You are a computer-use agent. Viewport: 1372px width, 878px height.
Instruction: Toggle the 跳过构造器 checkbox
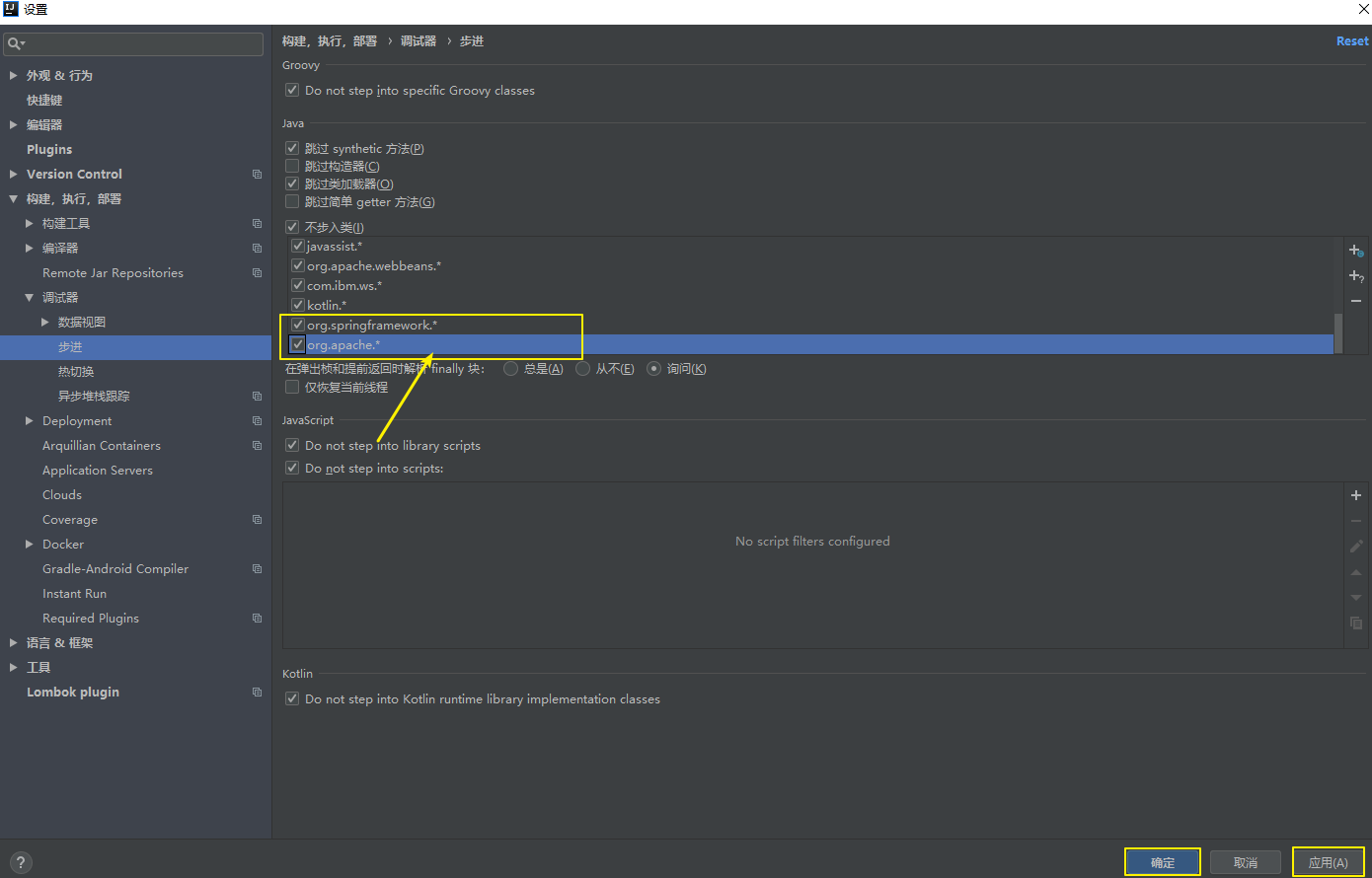click(x=292, y=166)
